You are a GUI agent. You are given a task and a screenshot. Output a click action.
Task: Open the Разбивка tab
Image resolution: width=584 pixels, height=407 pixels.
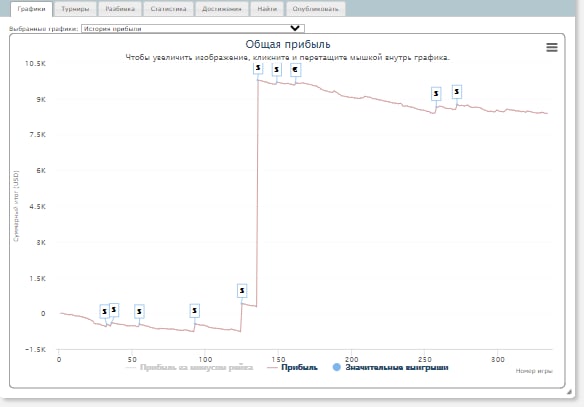click(120, 9)
